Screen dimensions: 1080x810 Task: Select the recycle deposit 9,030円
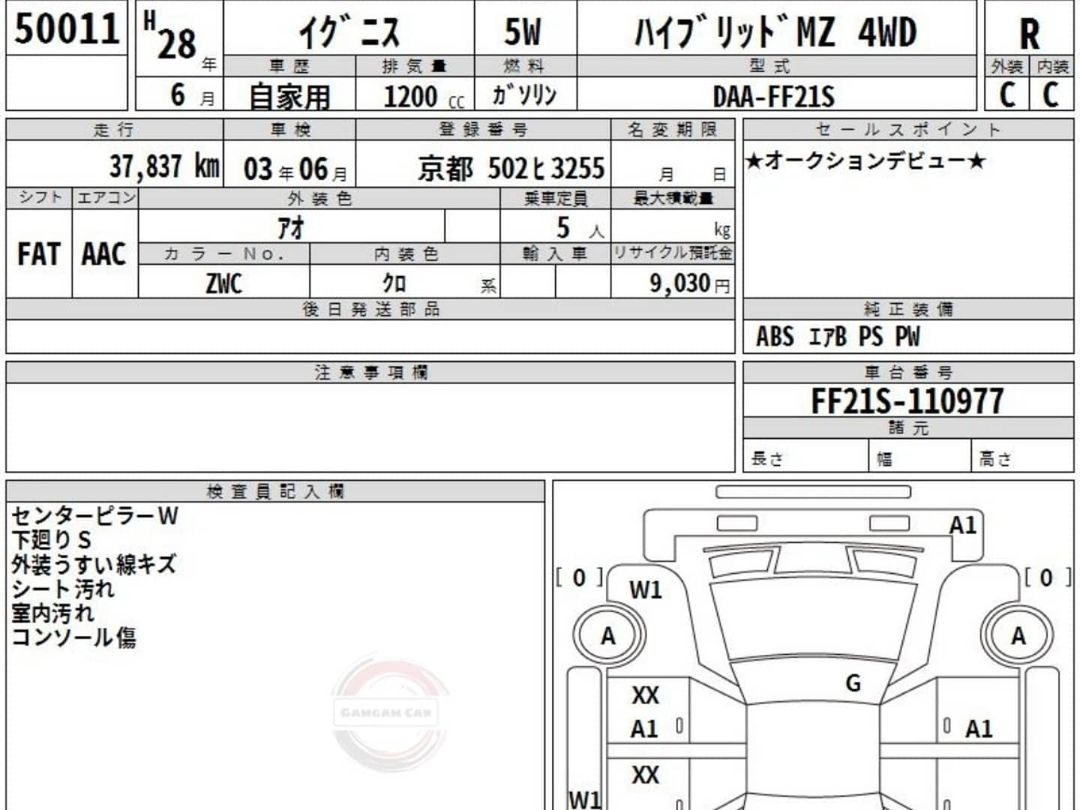tap(689, 283)
